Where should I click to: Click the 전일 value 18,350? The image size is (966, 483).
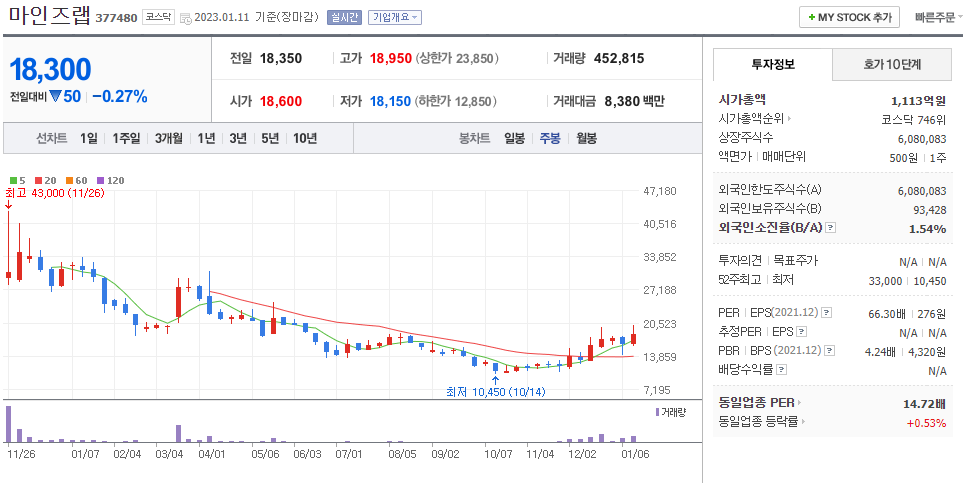(280, 59)
